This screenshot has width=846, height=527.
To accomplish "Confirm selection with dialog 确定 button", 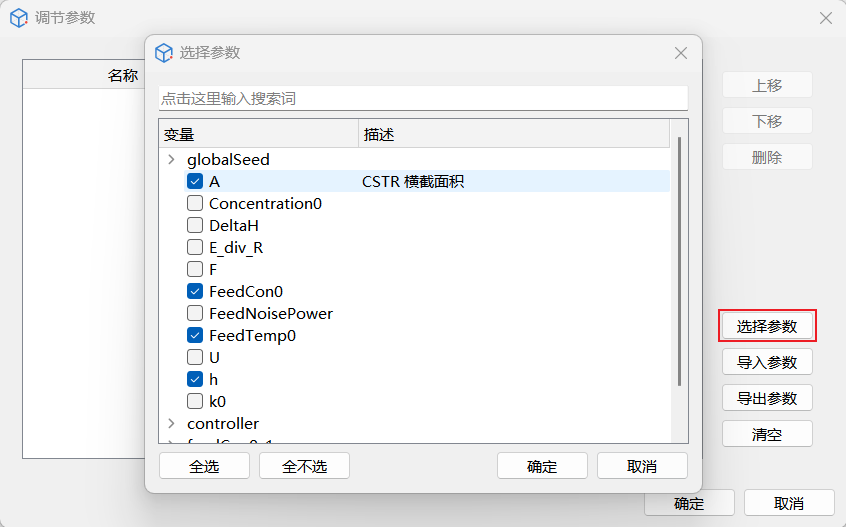I will pyautogui.click(x=542, y=466).
